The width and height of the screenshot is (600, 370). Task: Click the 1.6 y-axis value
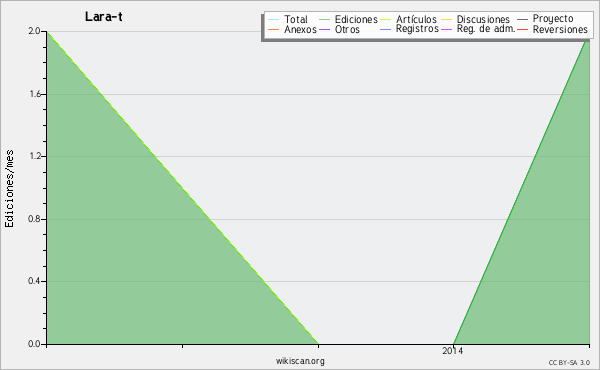(34, 94)
